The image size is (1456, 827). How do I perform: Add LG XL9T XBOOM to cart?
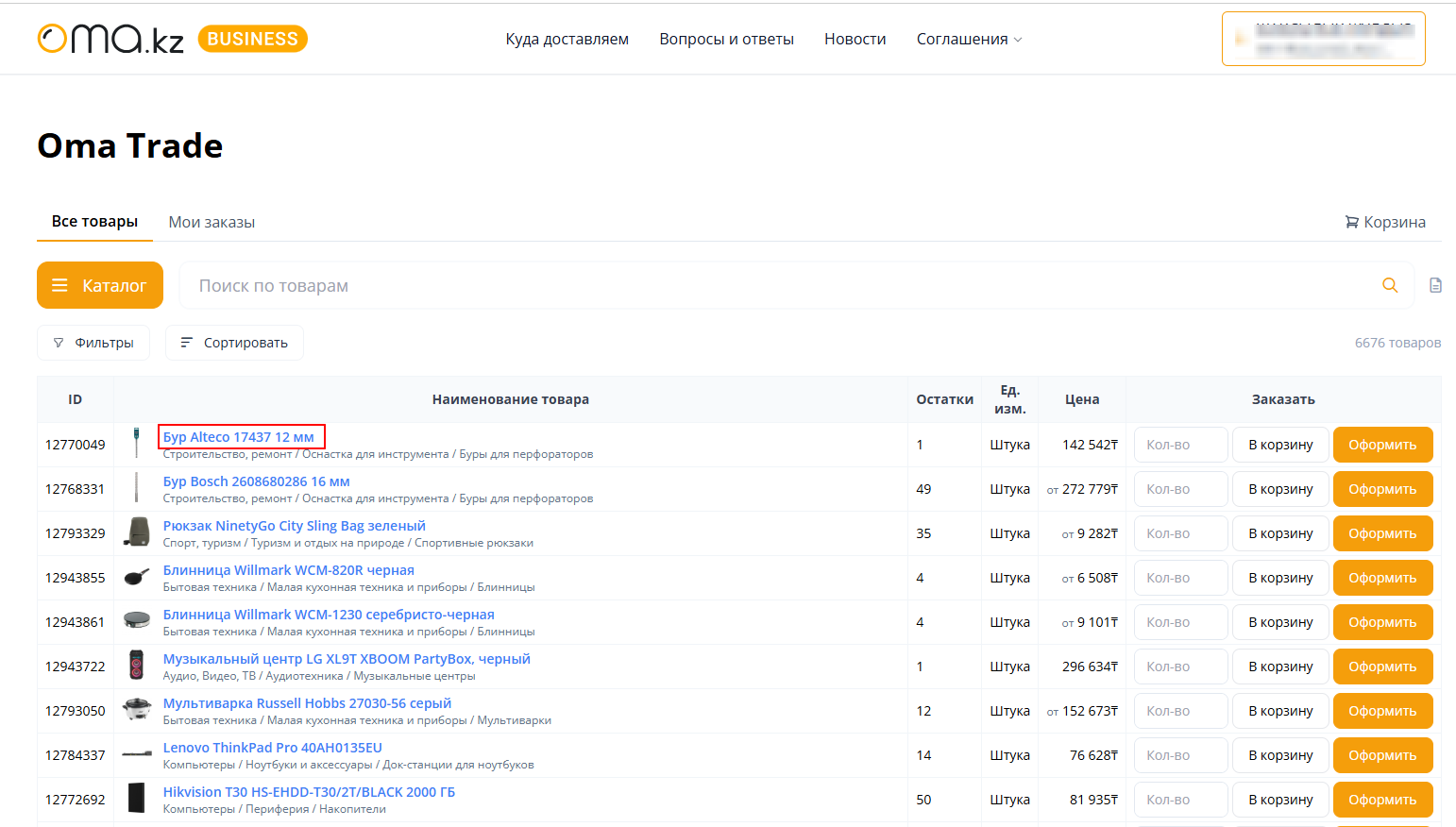(1280, 667)
